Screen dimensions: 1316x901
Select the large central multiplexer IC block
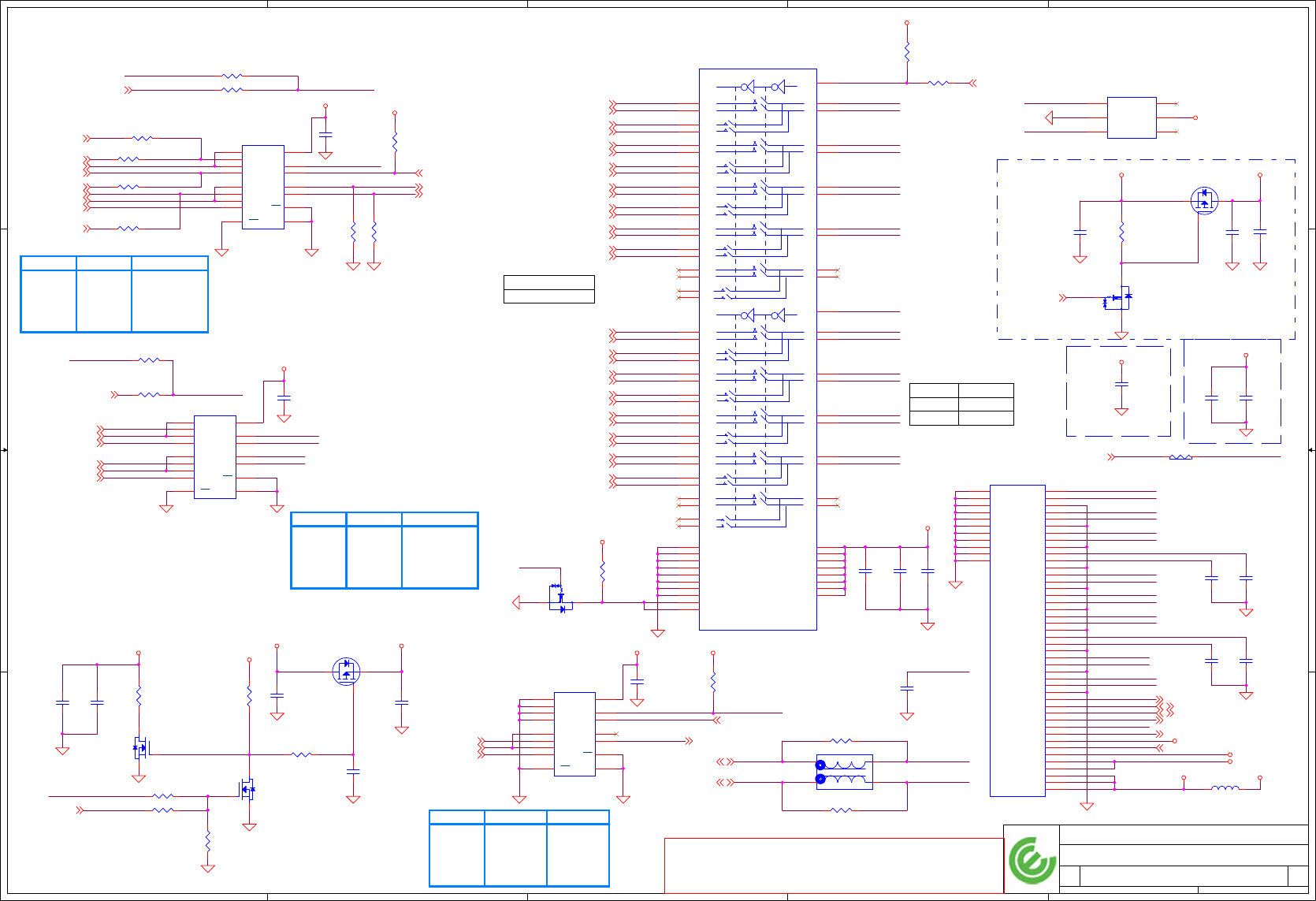(x=758, y=349)
